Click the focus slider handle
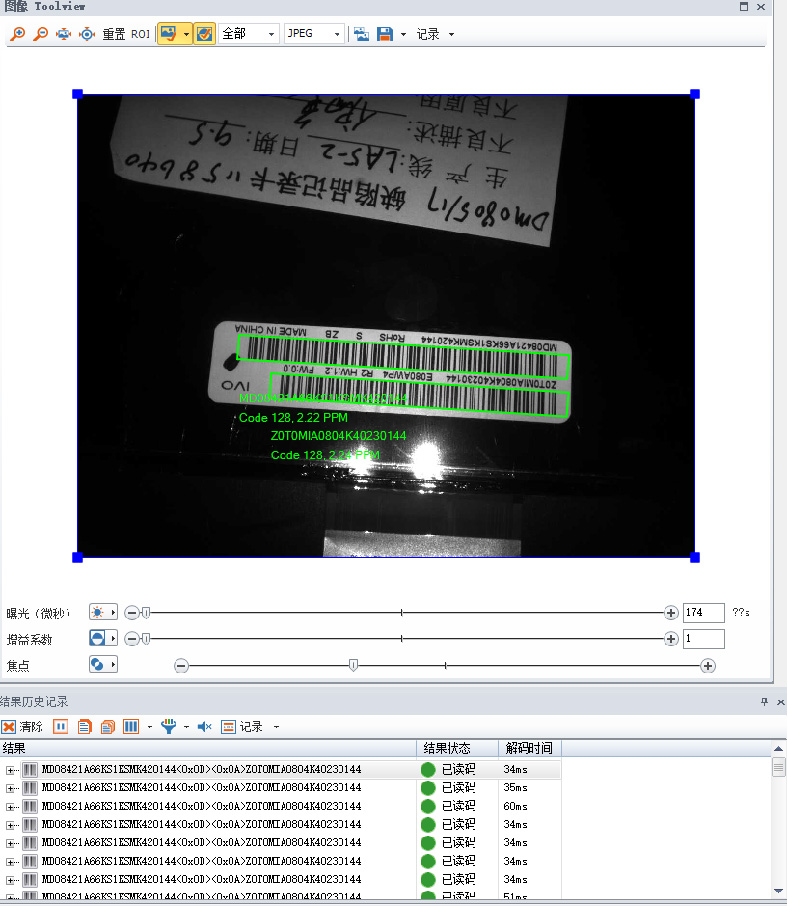The width and height of the screenshot is (788, 906). pyautogui.click(x=354, y=665)
